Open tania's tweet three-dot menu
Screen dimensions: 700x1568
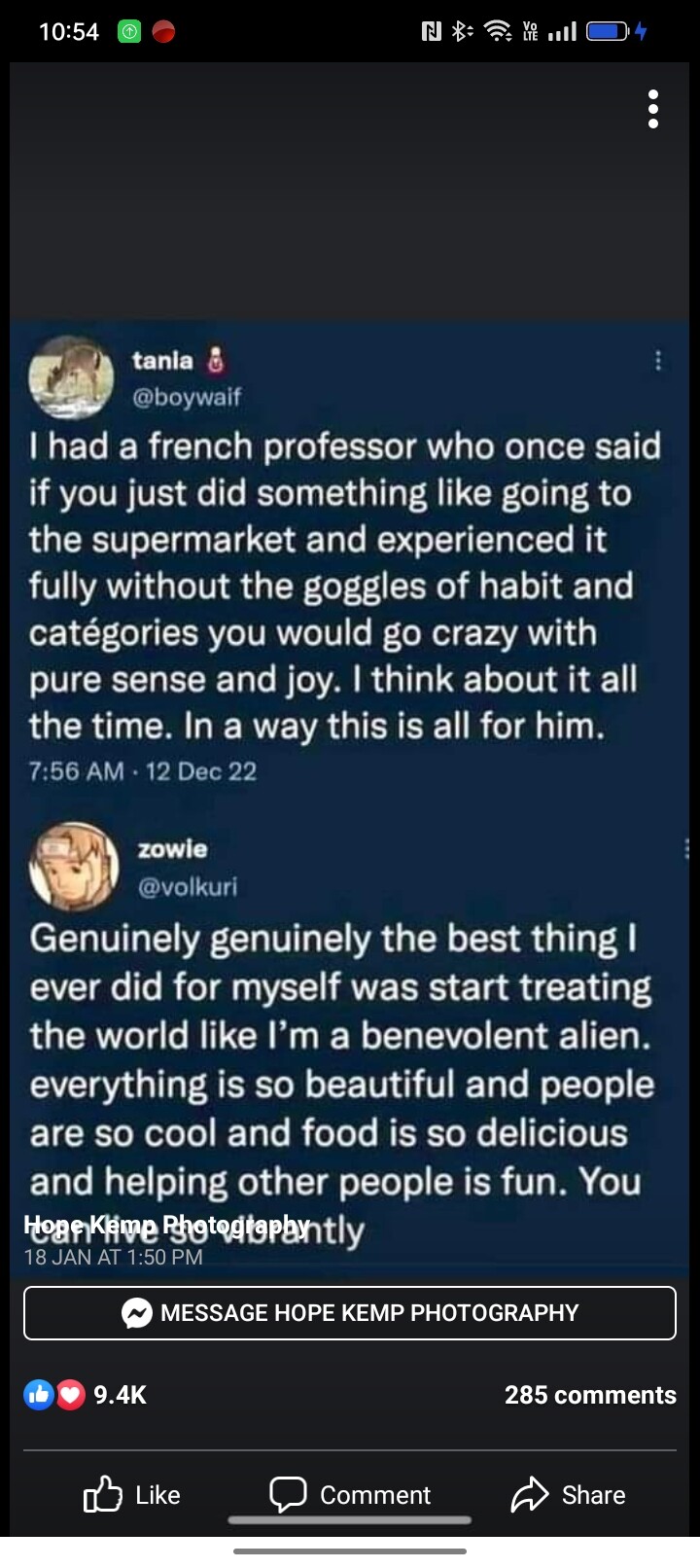tap(658, 361)
